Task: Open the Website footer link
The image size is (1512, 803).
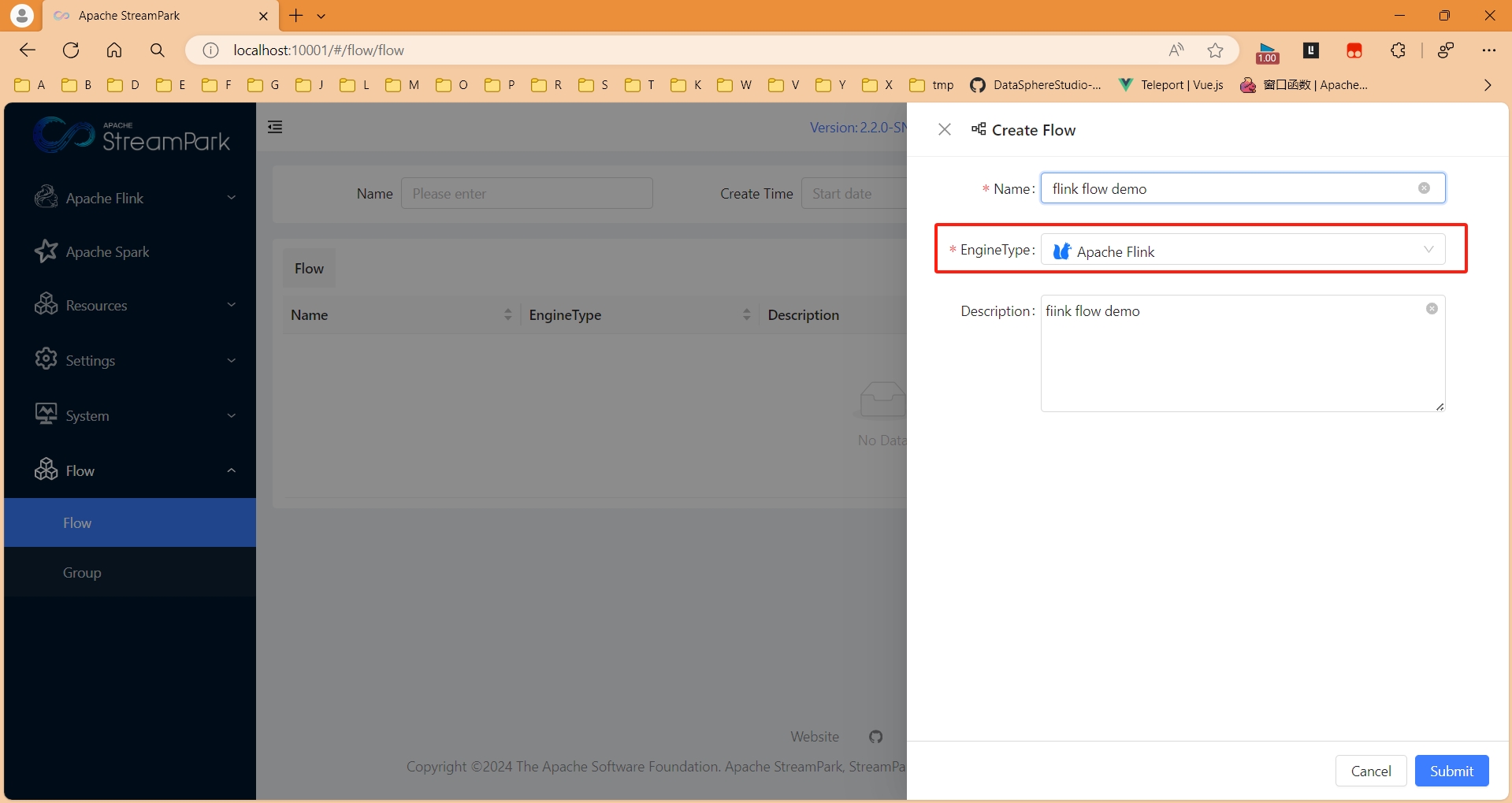Action: (815, 737)
